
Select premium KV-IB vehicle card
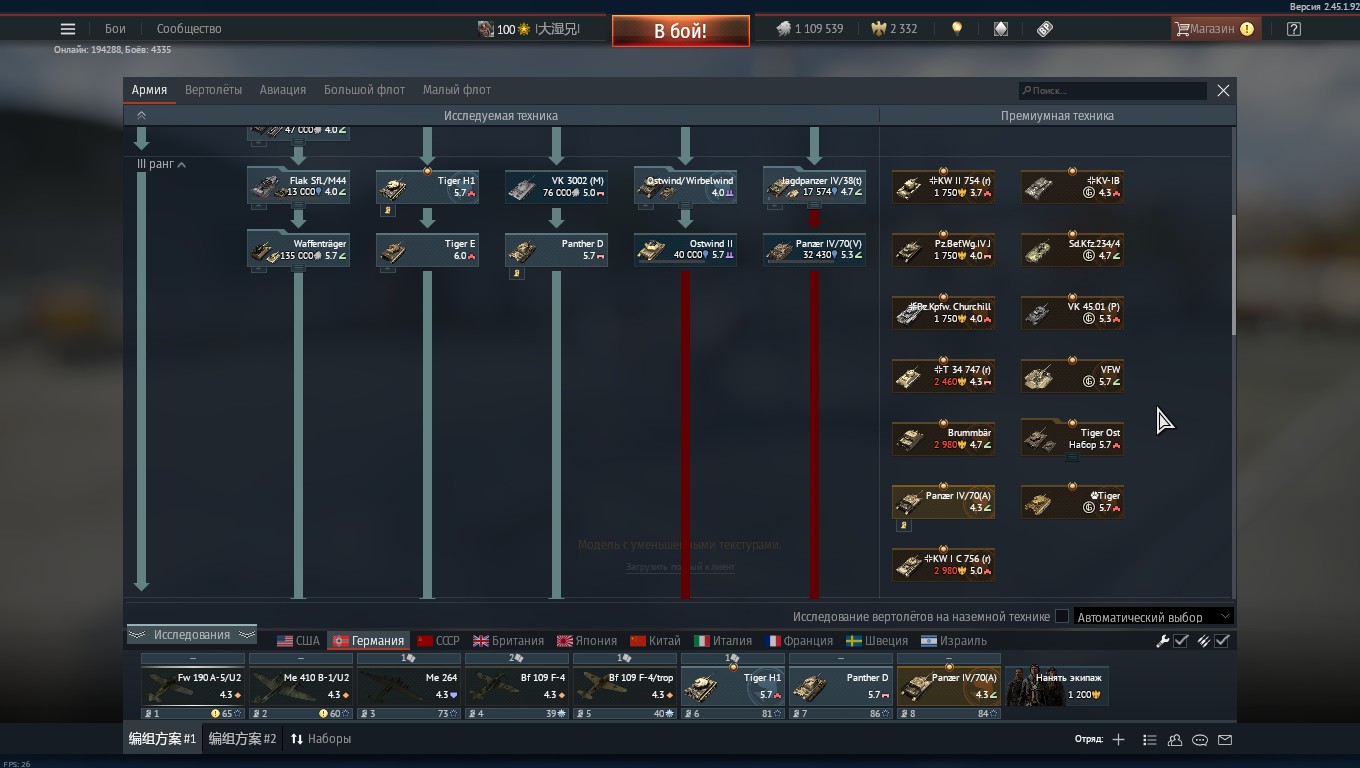(1072, 186)
